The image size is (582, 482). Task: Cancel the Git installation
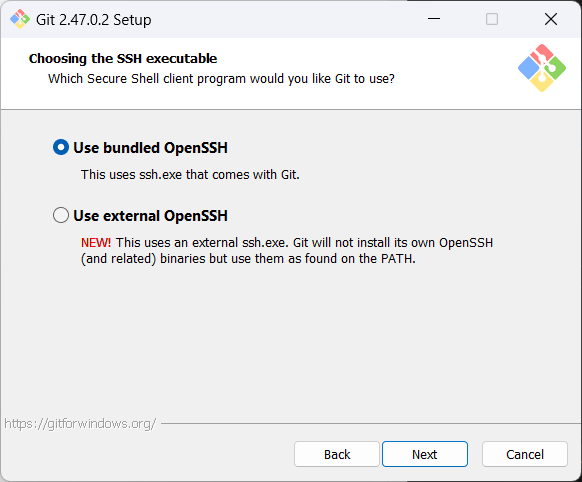coord(525,454)
